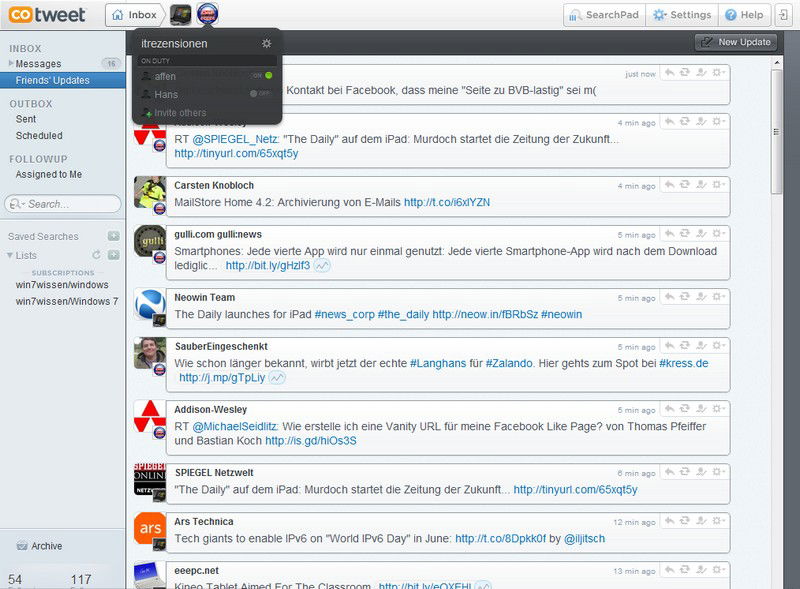Click the sidebar Search field

[x=63, y=204]
